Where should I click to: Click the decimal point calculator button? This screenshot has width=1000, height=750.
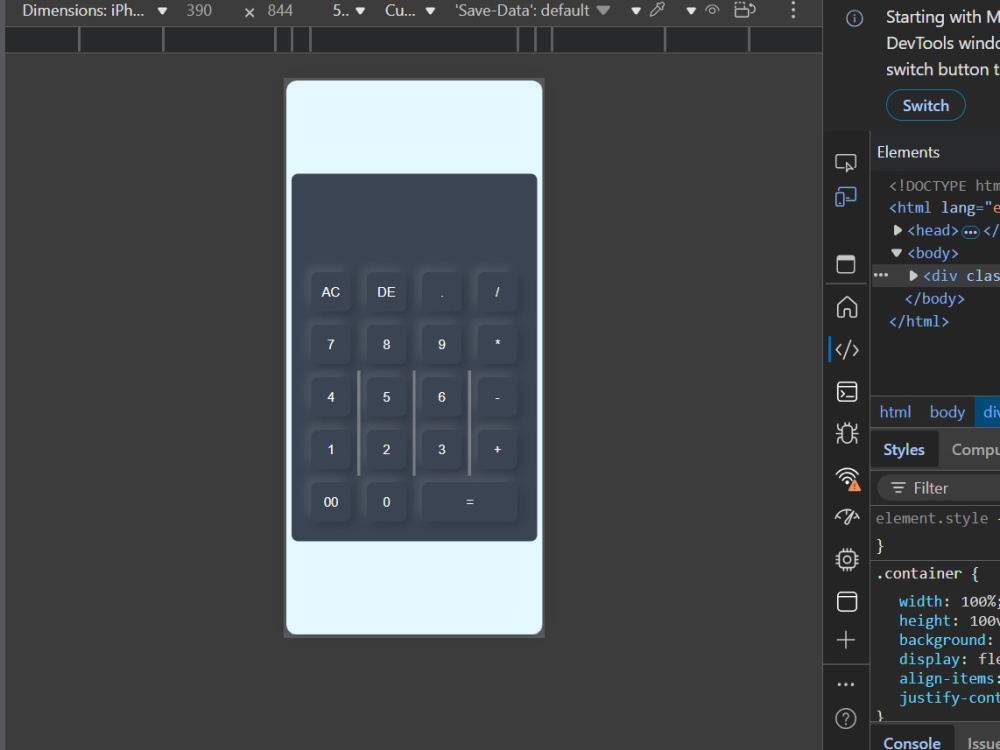(441, 292)
